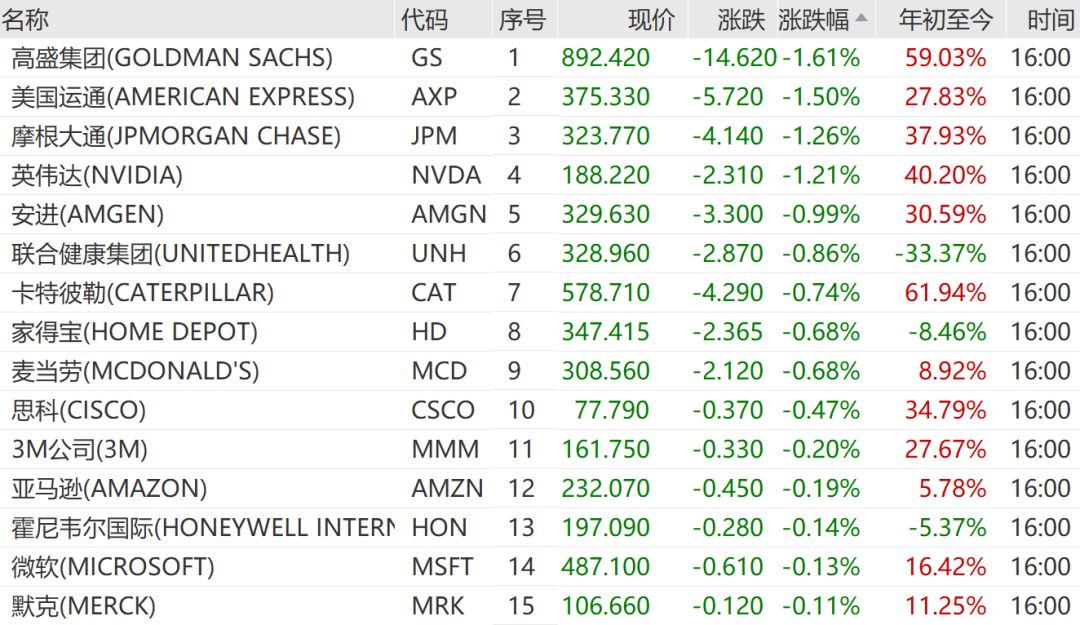Open 美国运通(AMERICAN EXPRESS) stock
This screenshot has height=625, width=1080.
[x=183, y=97]
